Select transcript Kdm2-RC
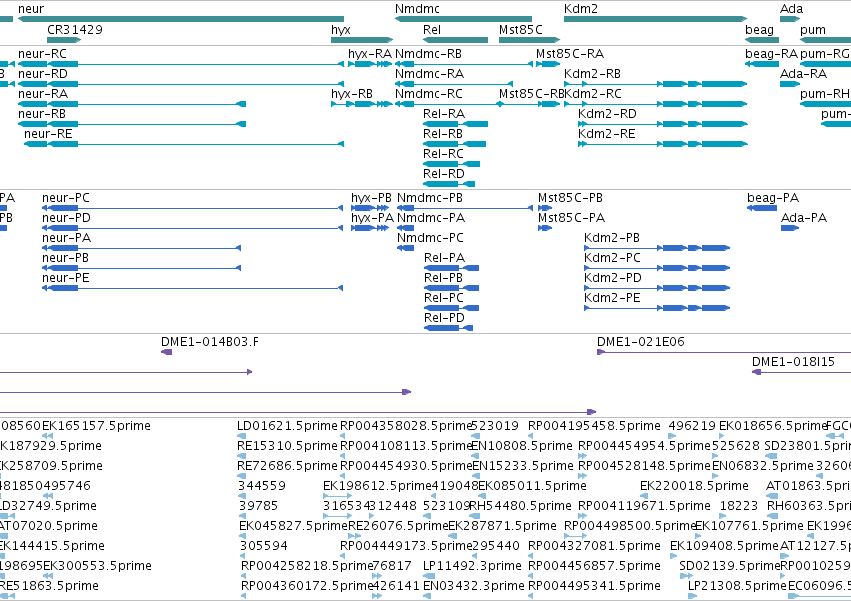851x601 pixels. coord(656,104)
